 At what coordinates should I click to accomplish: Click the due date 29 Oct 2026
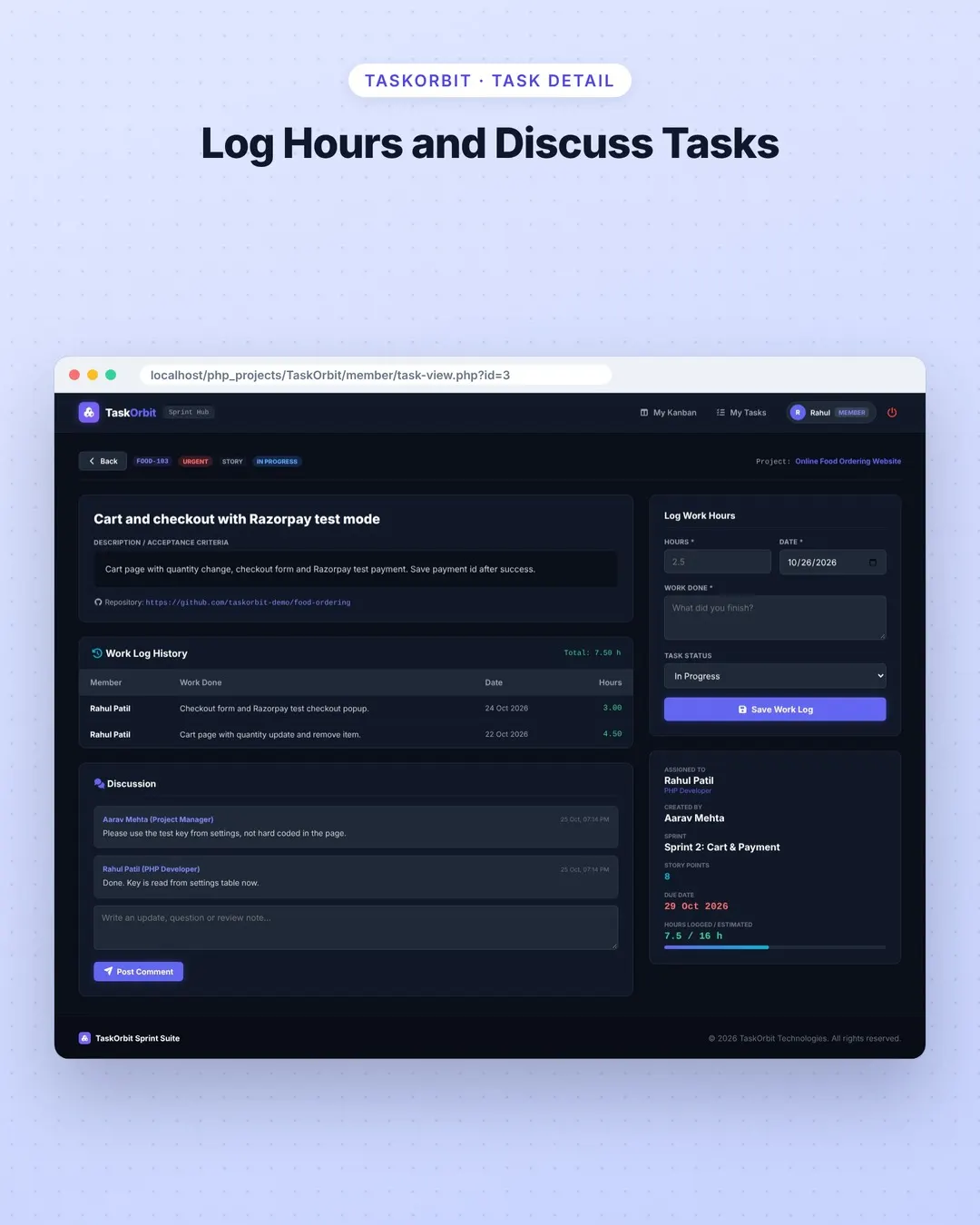point(696,906)
